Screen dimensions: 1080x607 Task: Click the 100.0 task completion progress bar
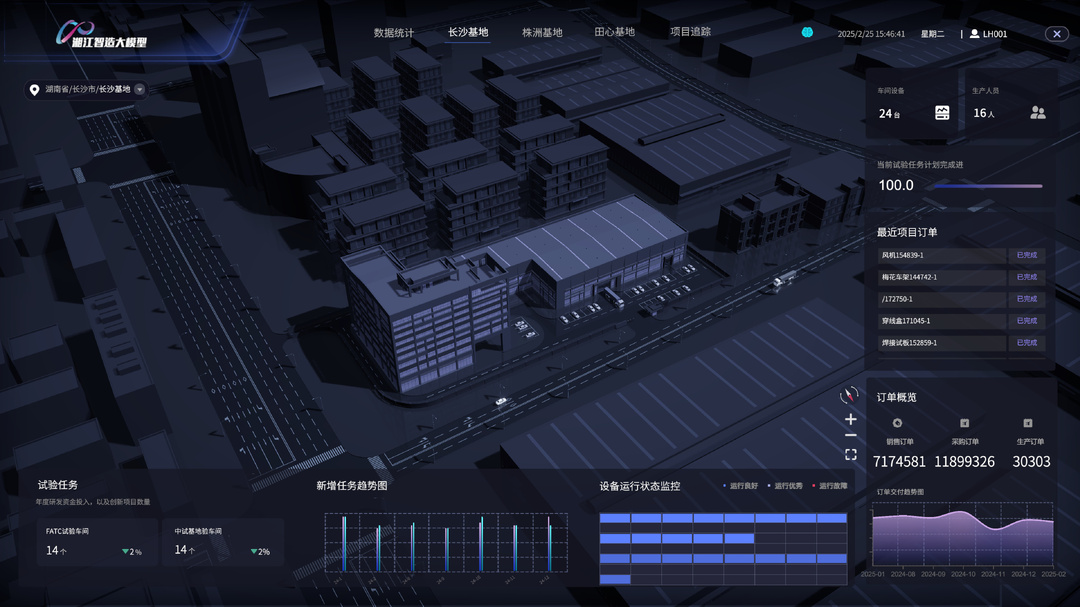click(985, 185)
